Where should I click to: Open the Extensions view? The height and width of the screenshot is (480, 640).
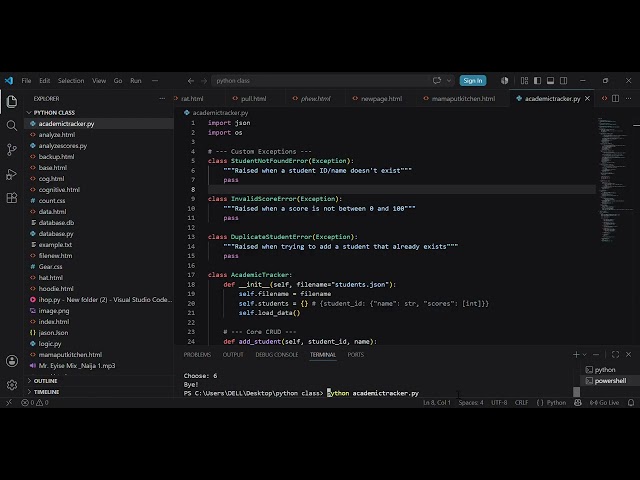[x=12, y=198]
